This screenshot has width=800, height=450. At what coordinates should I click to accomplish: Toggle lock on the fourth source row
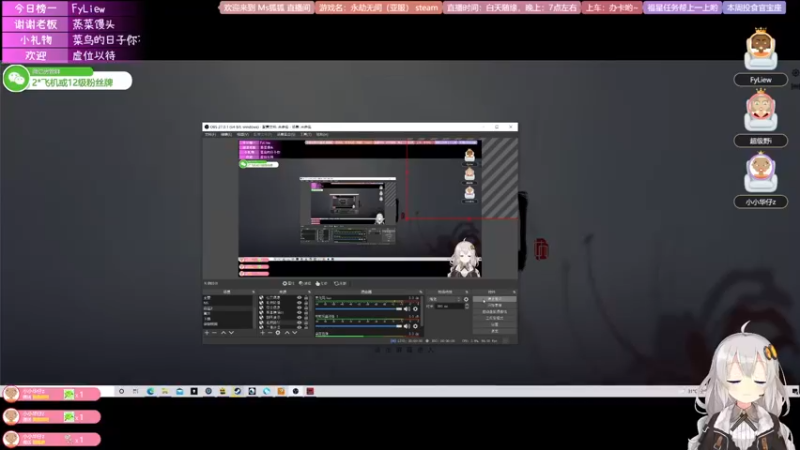(306, 312)
